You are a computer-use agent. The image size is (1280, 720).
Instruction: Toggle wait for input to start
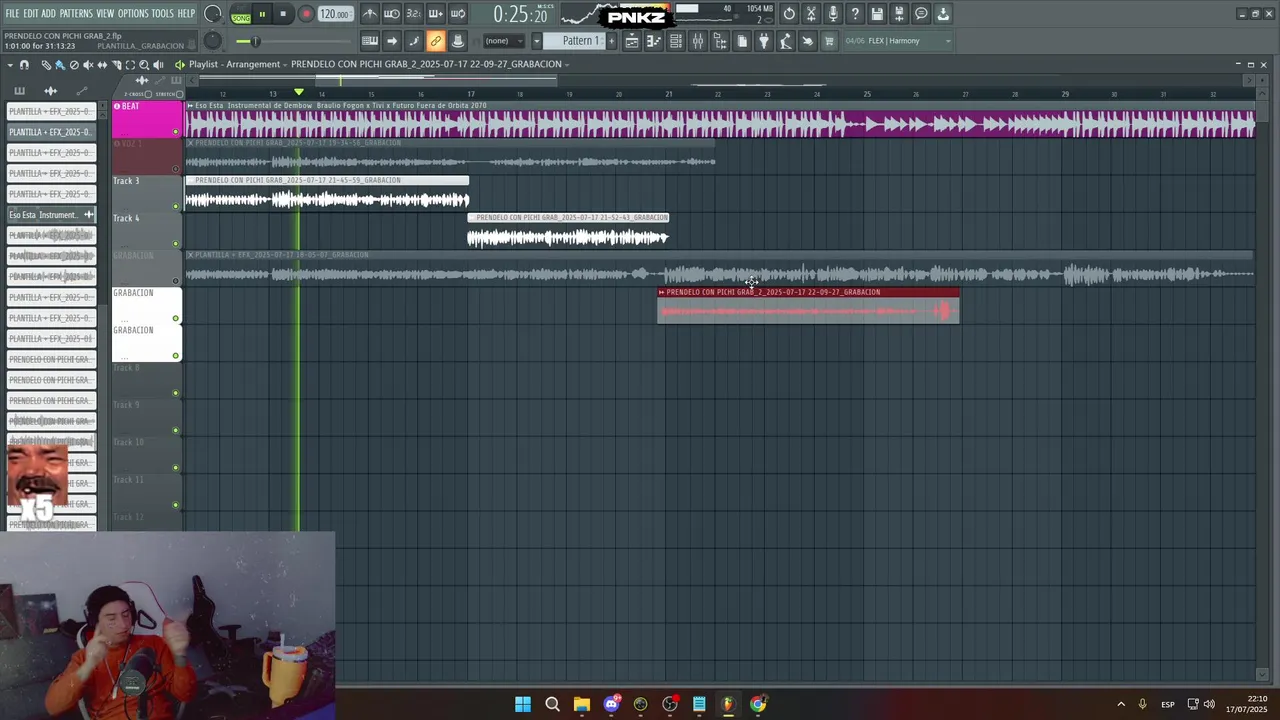point(392,14)
